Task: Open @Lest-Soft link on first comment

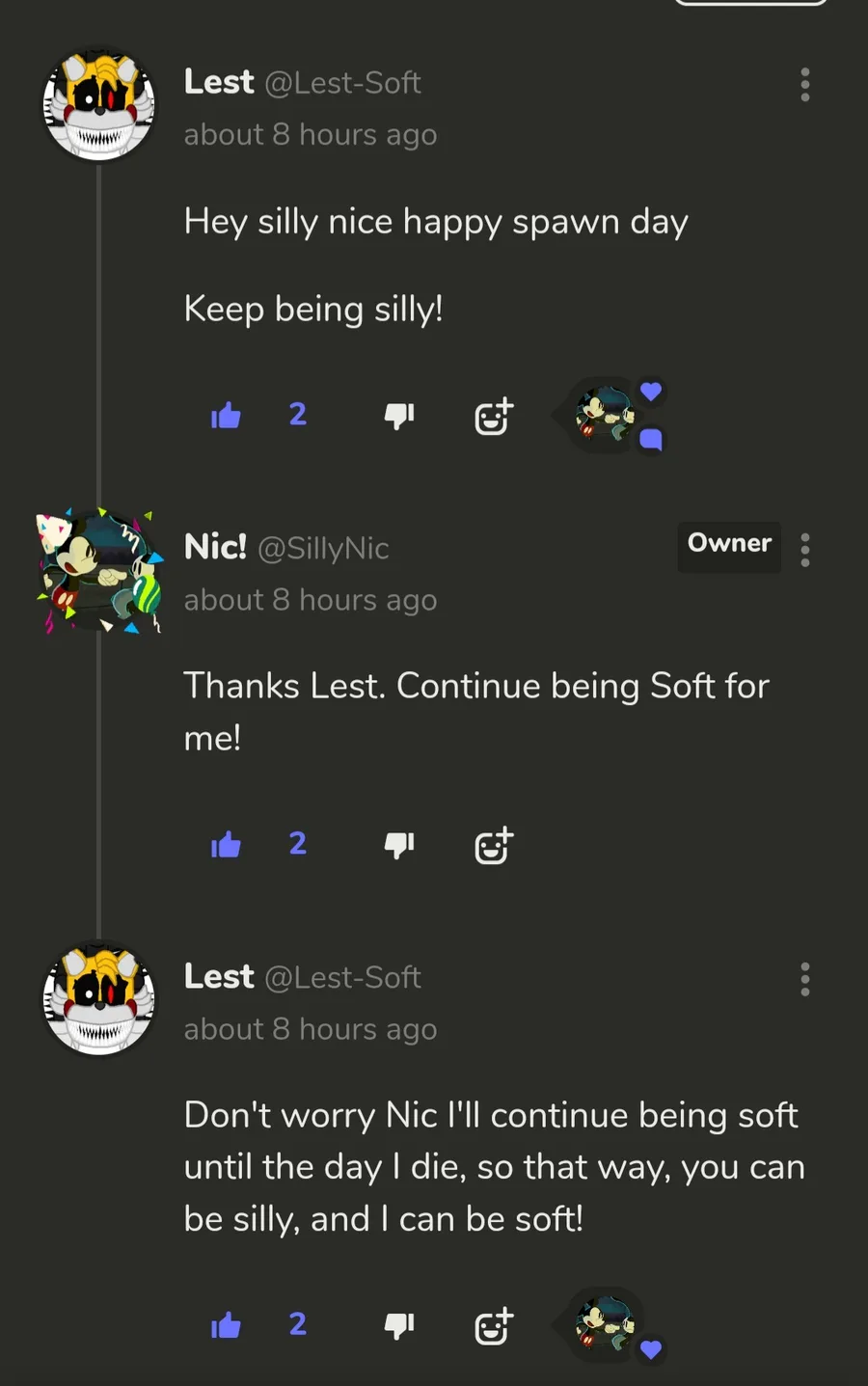Action: pos(342,83)
